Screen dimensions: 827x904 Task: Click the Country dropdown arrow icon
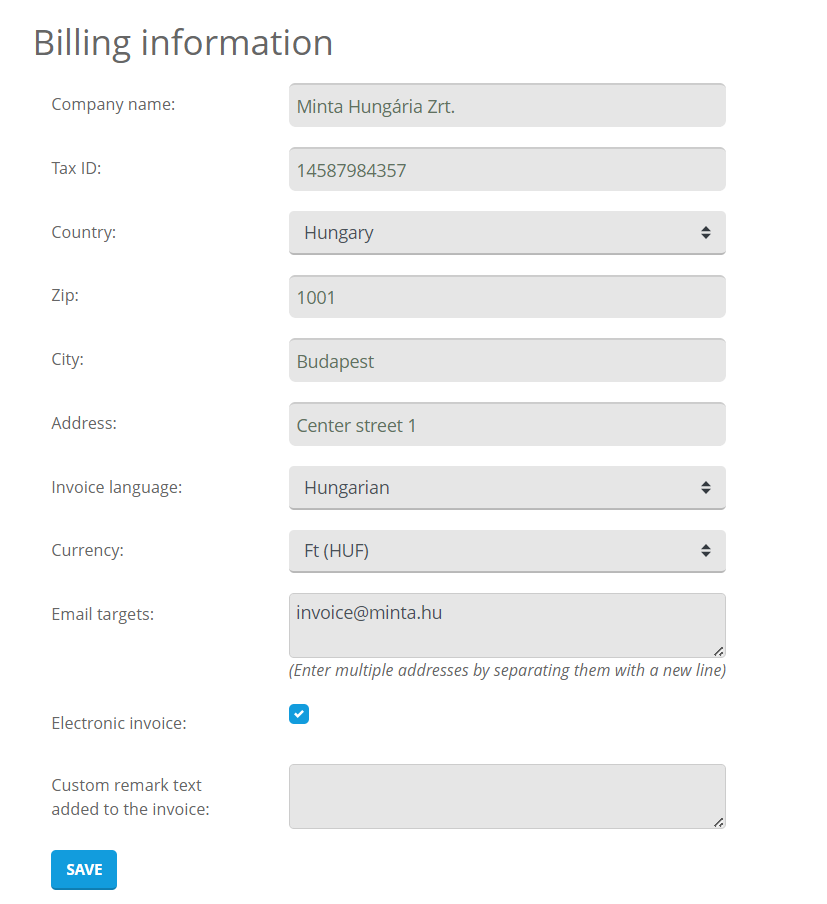coord(706,233)
